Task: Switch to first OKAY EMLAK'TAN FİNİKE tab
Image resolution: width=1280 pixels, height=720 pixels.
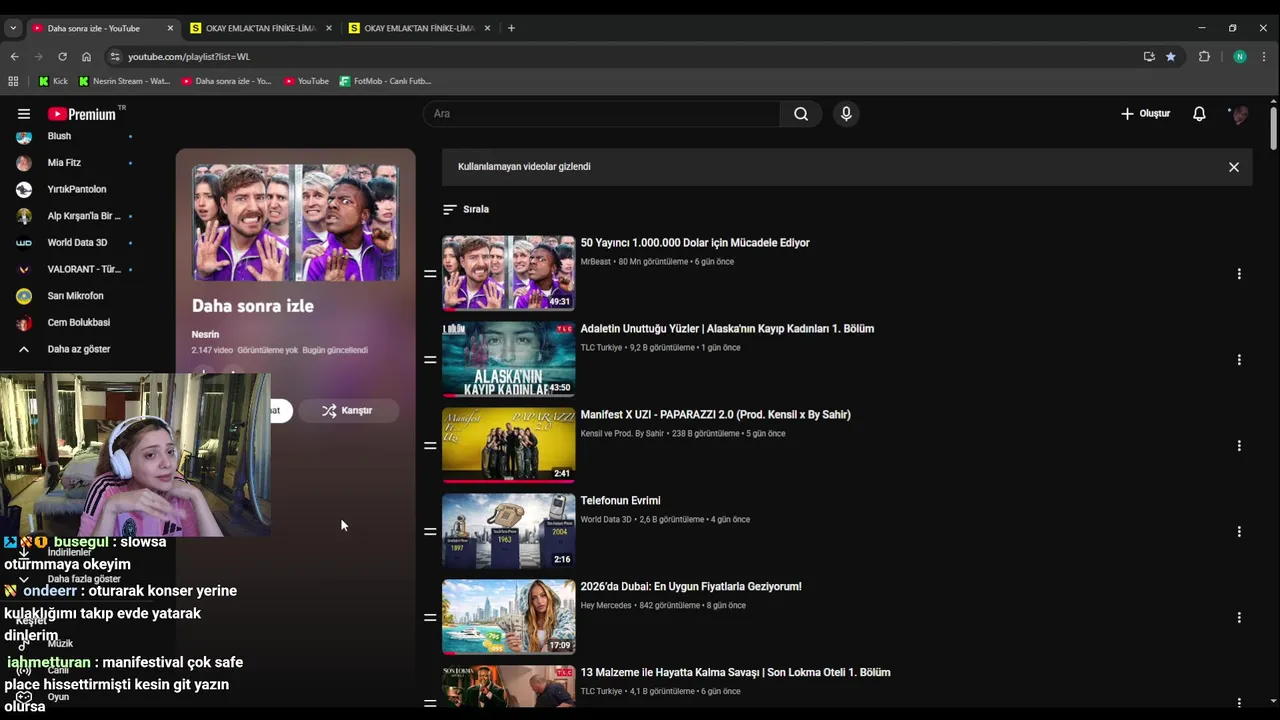Action: 260,28
